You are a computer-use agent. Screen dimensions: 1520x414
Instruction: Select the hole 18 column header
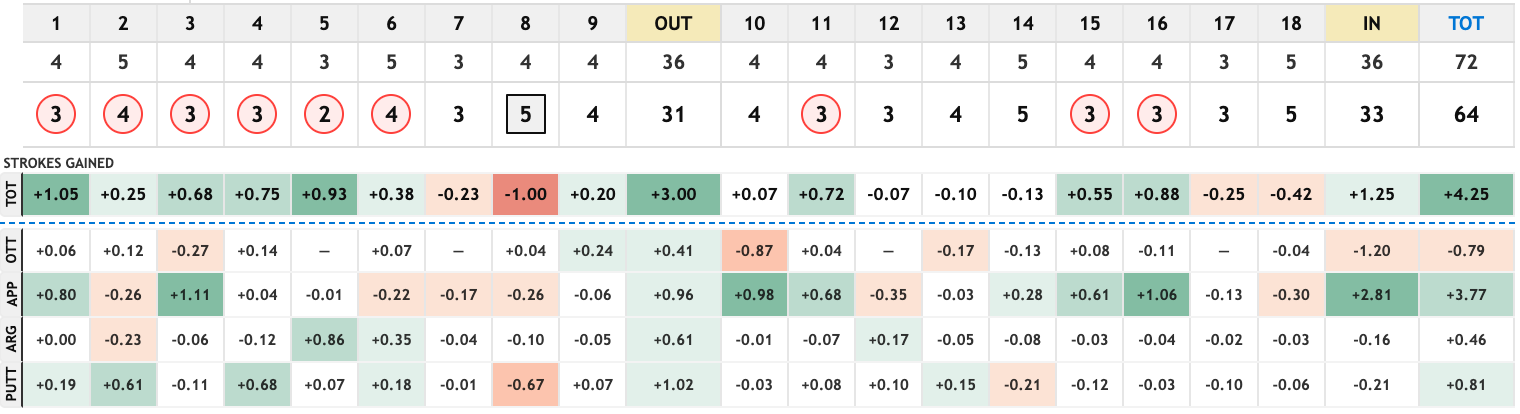pos(1290,22)
